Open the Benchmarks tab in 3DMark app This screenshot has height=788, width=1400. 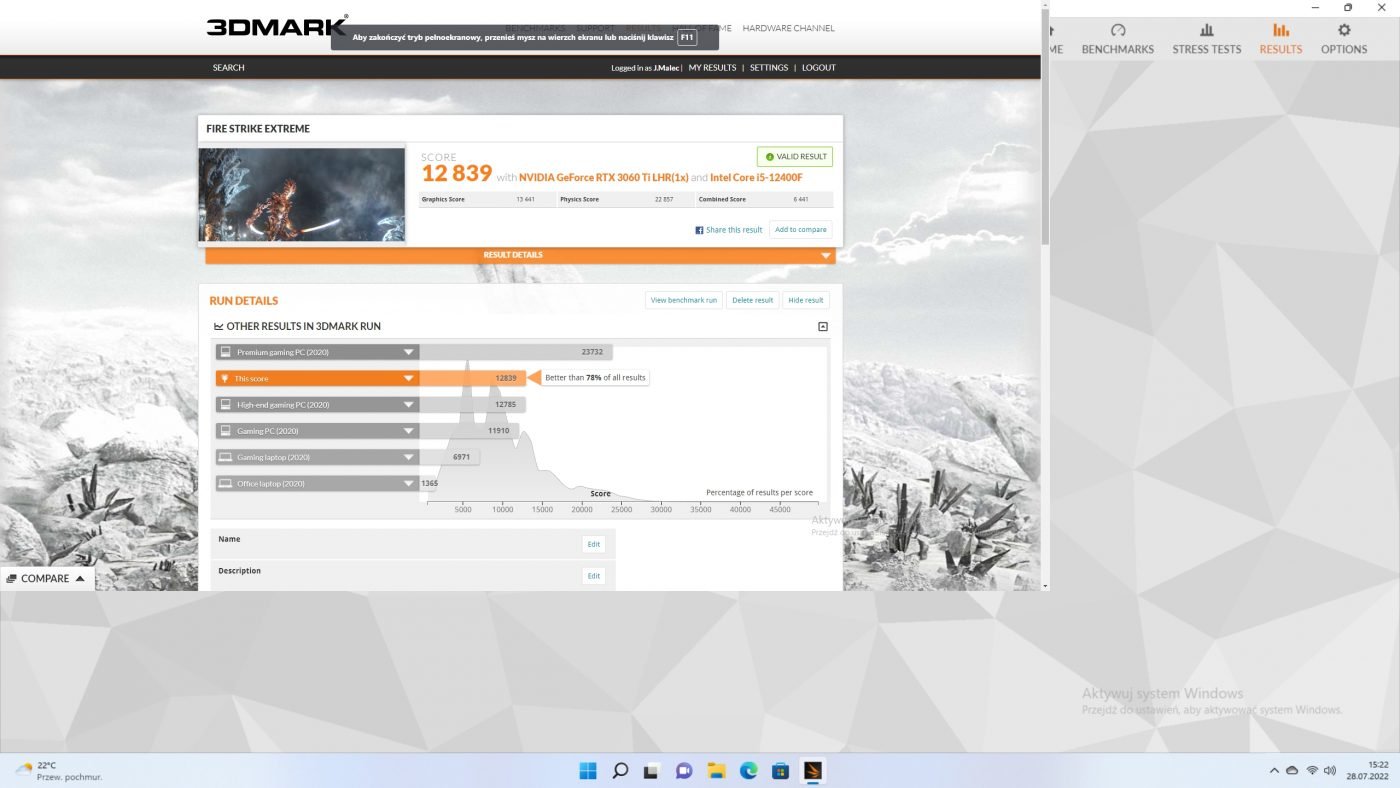(1118, 39)
